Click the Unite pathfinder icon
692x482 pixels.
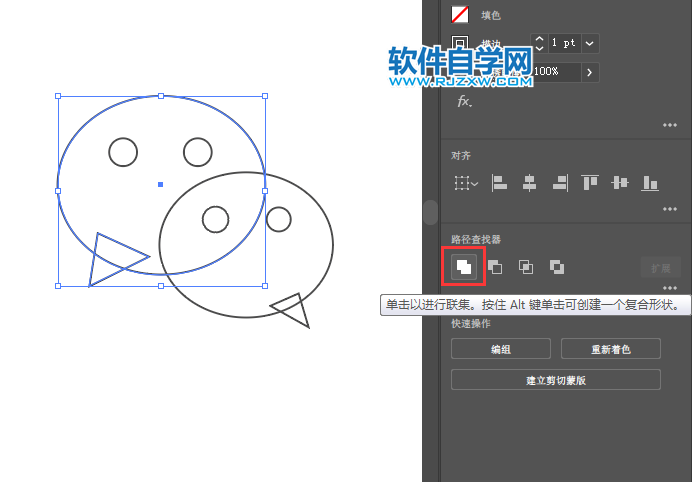tap(464, 267)
